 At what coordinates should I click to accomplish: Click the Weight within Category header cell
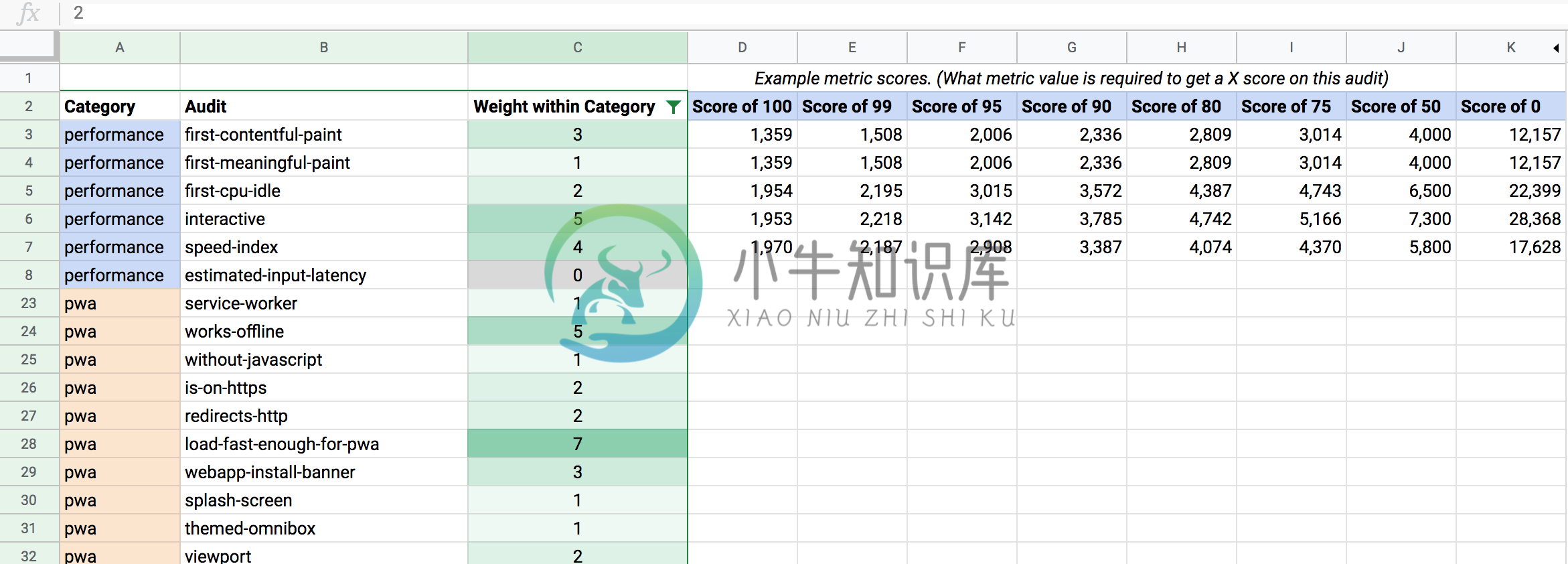578,107
